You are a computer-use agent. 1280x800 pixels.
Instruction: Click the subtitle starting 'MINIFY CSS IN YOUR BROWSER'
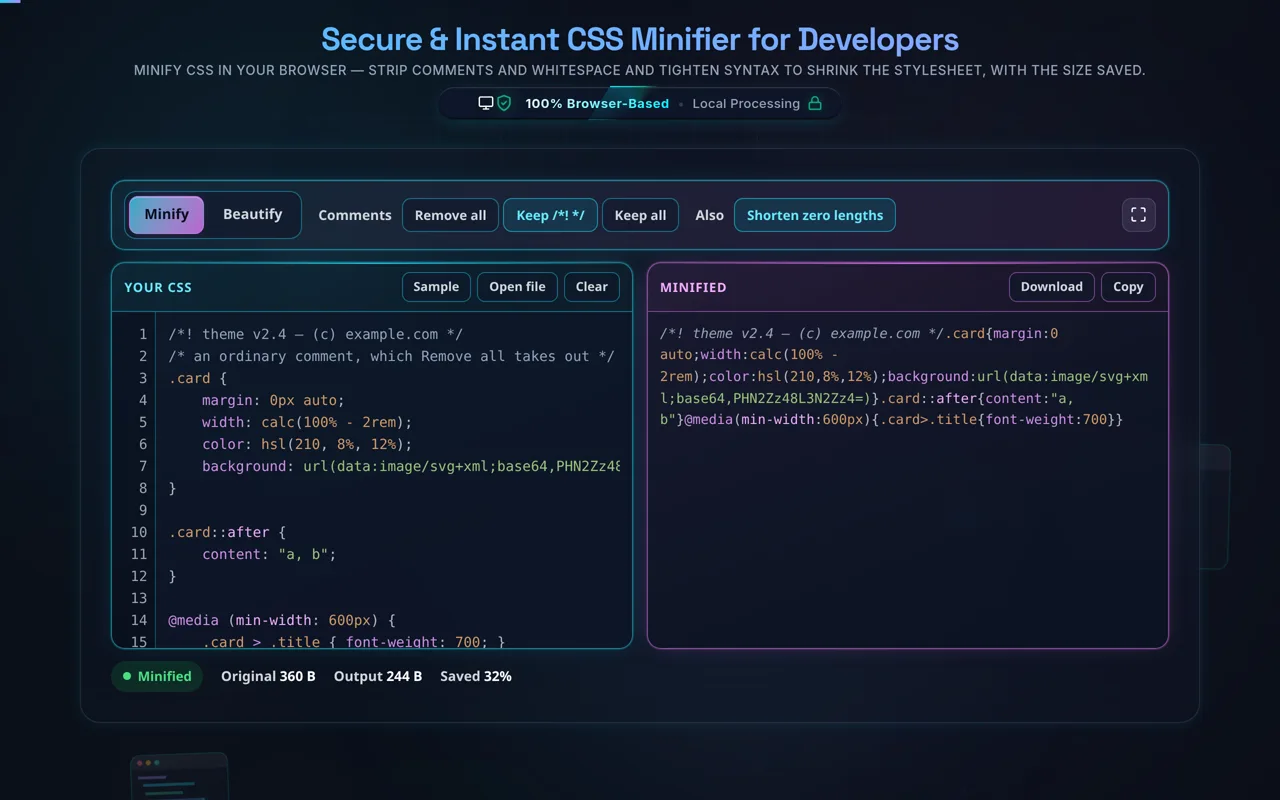[640, 71]
